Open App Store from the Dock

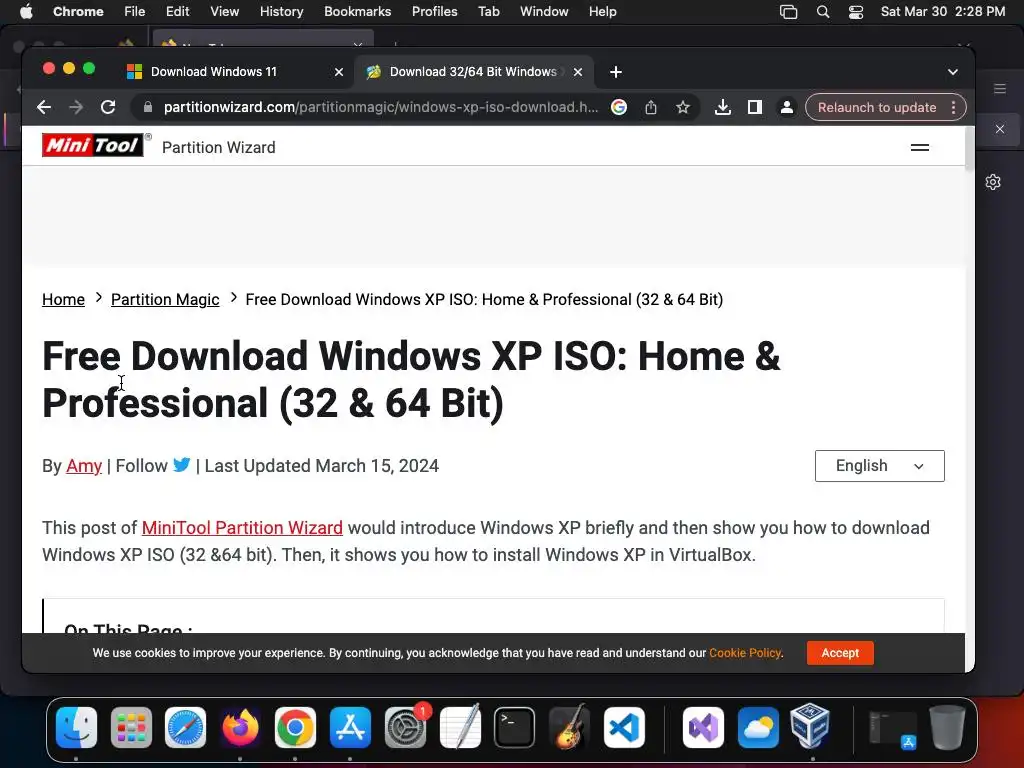pos(350,727)
